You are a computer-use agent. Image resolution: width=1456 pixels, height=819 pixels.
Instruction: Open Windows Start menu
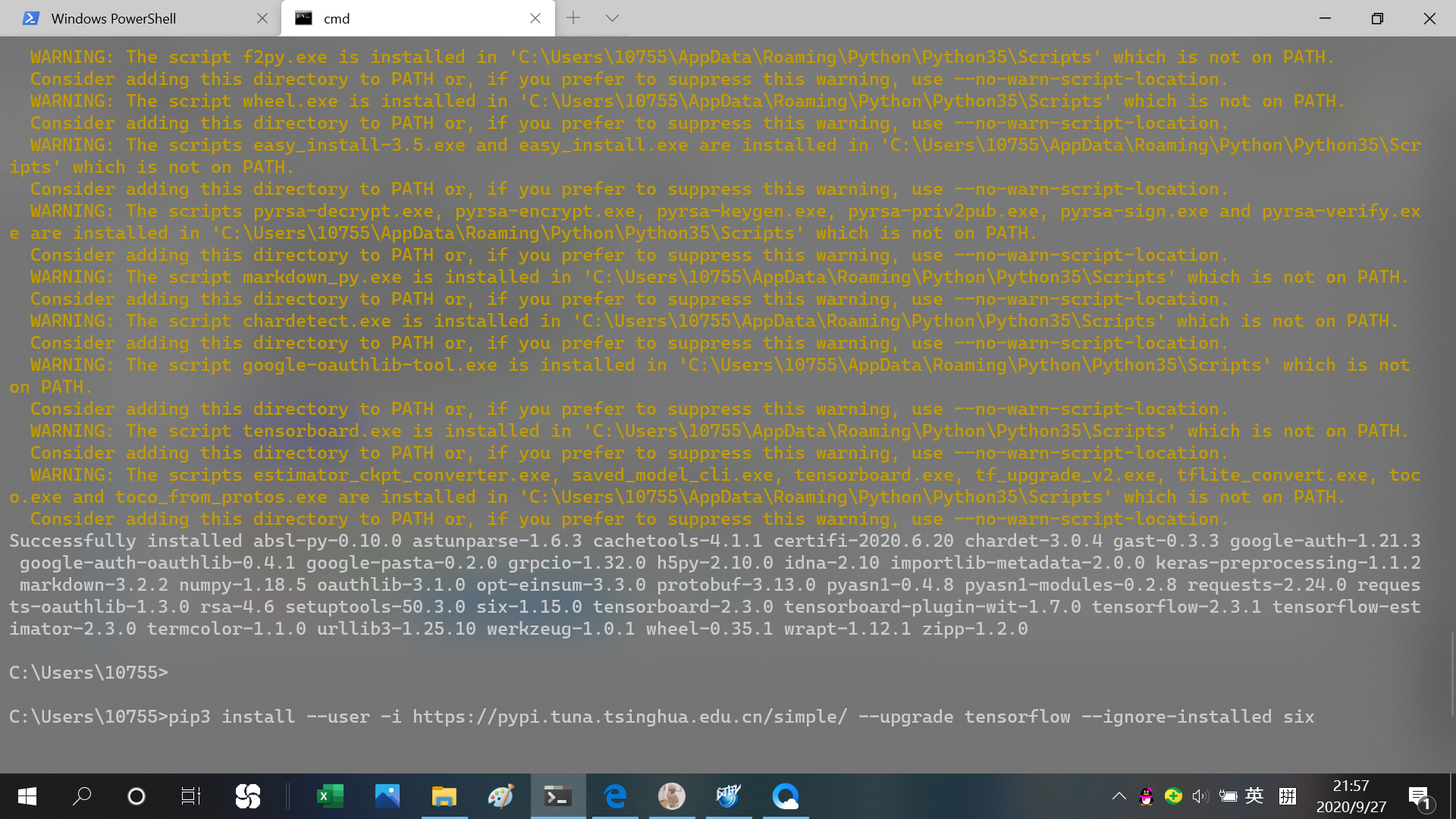27,796
